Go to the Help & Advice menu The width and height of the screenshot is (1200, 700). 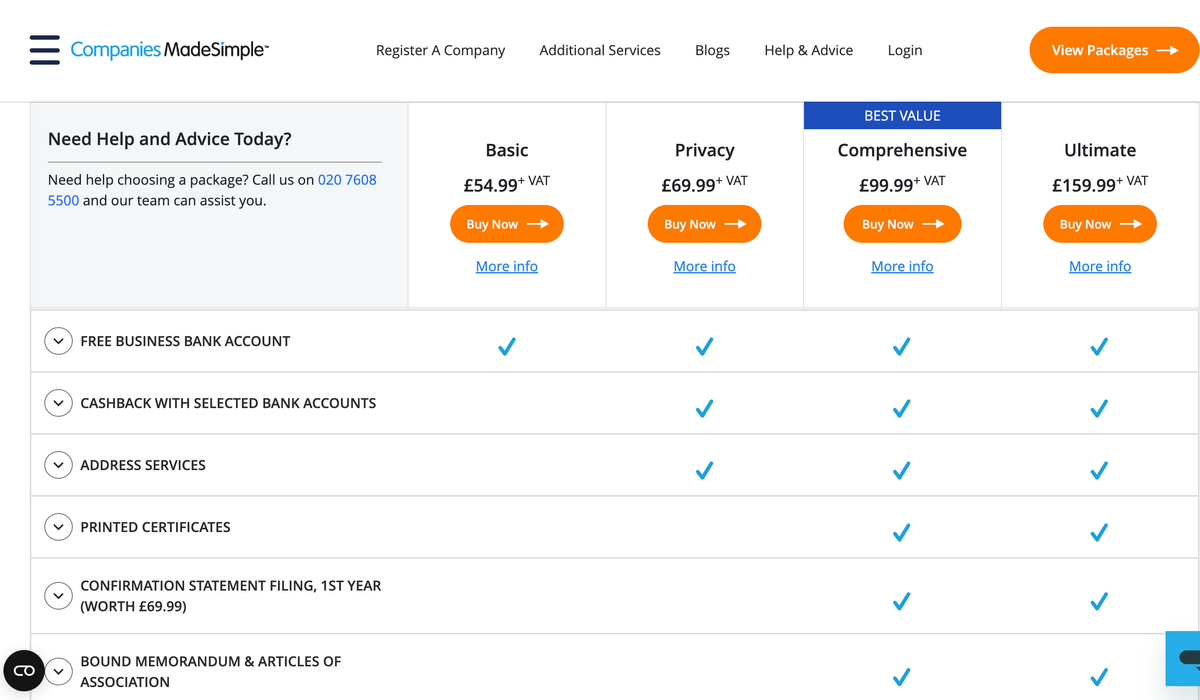pyautogui.click(x=809, y=50)
